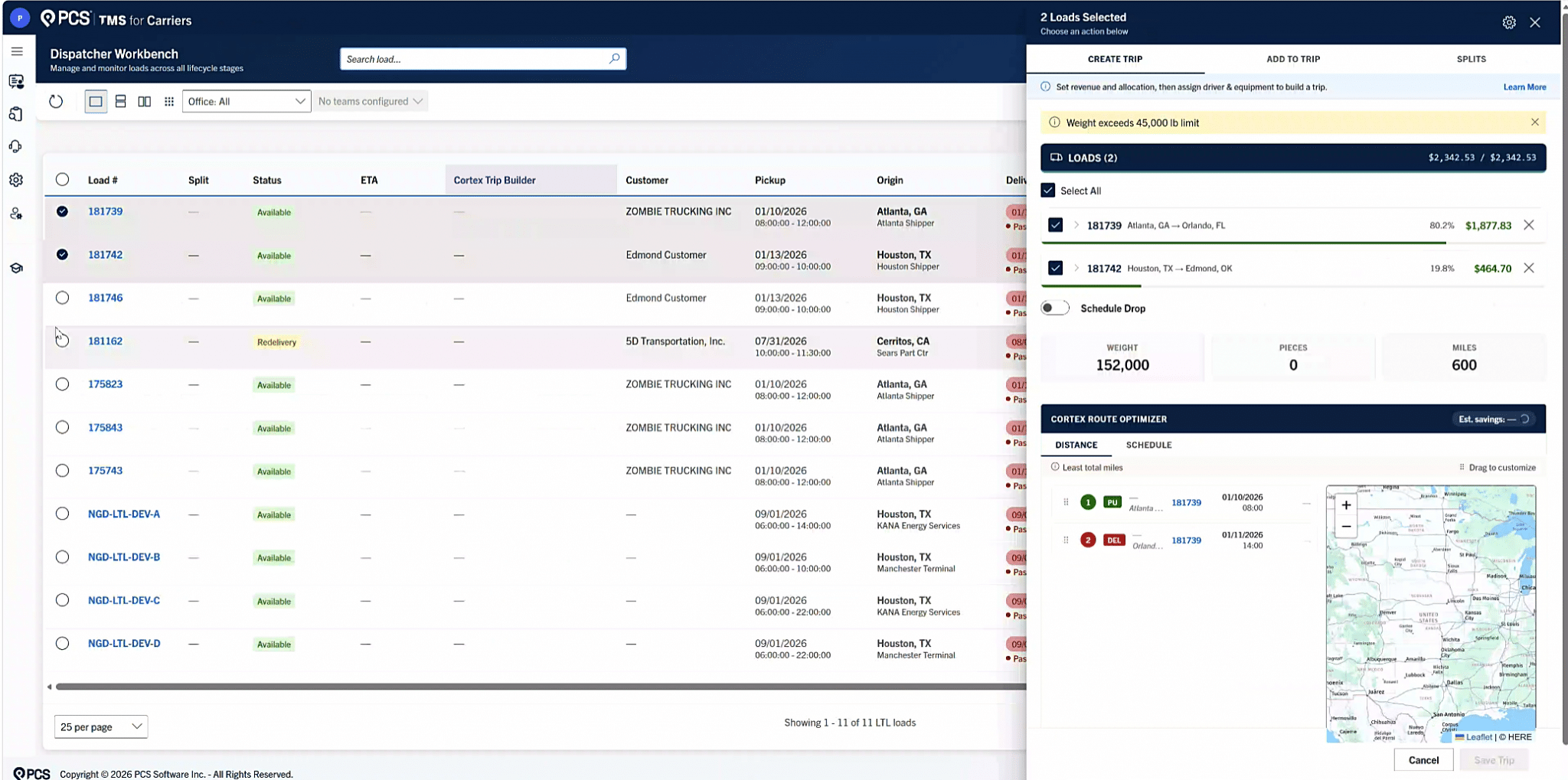Open the hamburger navigation menu
The image size is (1568, 780).
tap(17, 51)
